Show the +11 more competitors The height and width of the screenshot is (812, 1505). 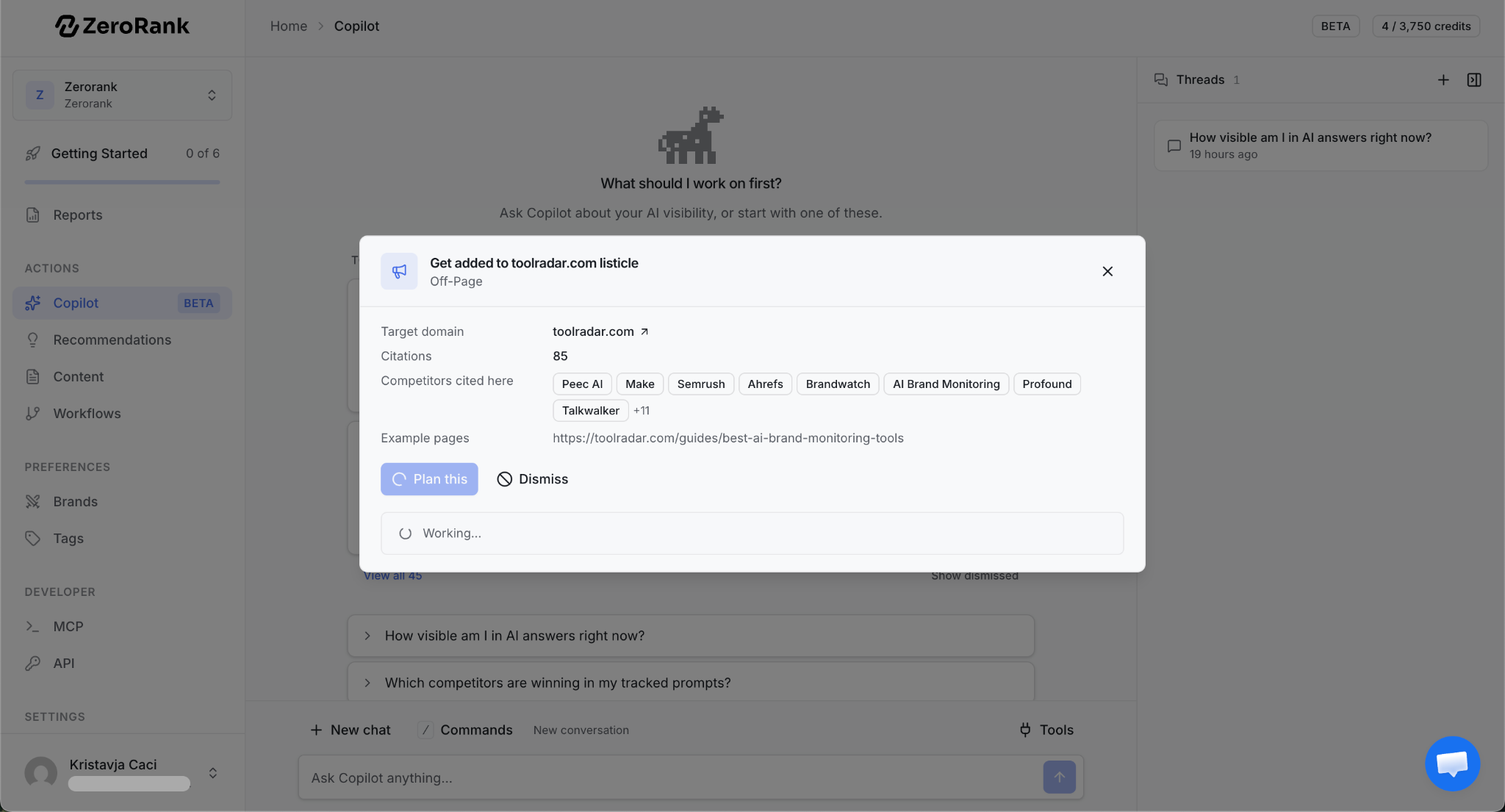[x=642, y=411]
